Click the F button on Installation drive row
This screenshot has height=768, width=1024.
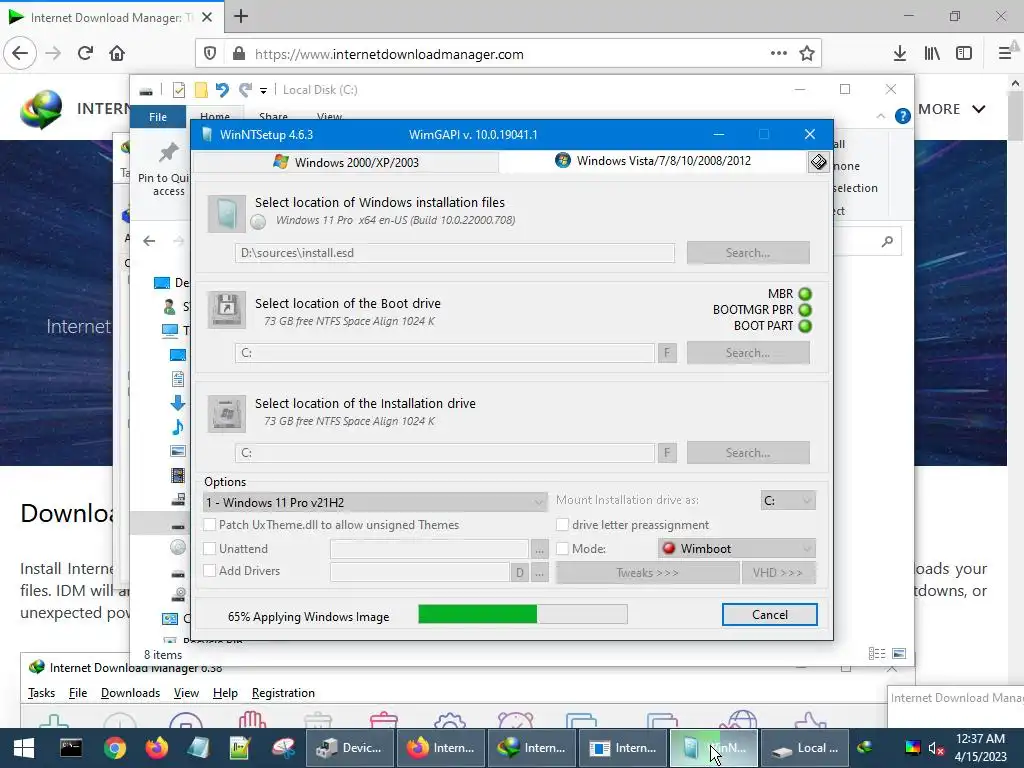(667, 453)
